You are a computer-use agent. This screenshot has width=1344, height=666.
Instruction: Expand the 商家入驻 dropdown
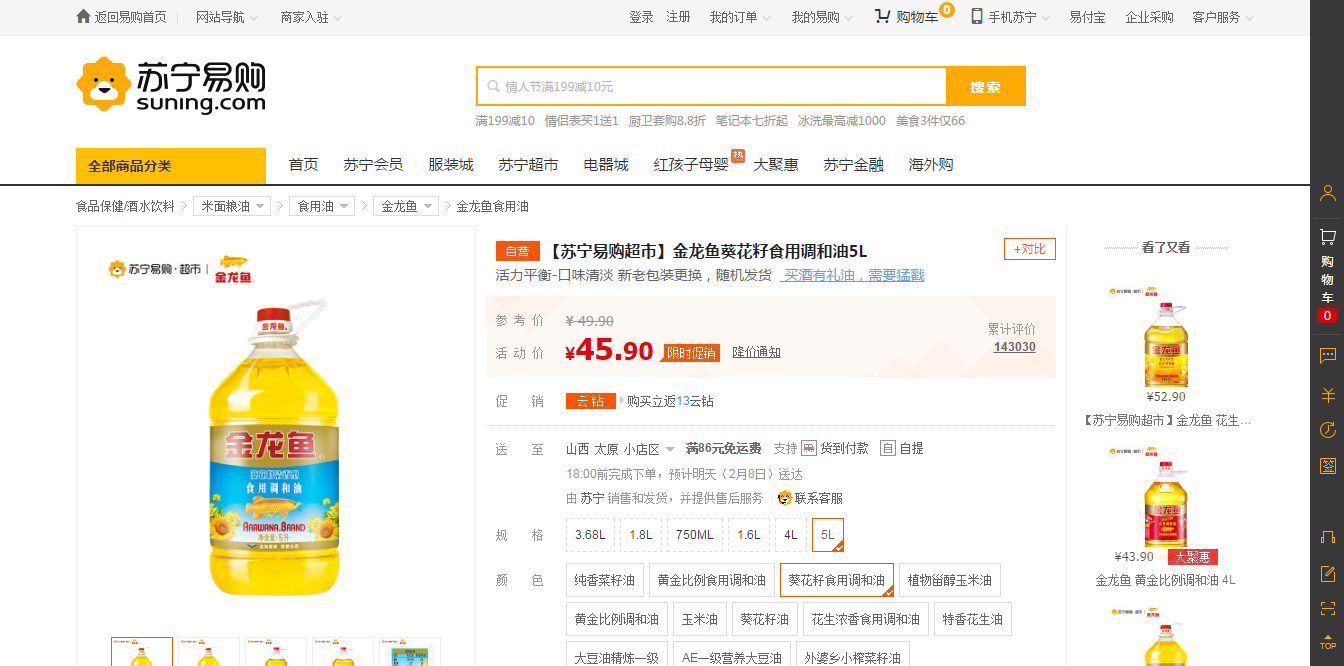(x=311, y=17)
